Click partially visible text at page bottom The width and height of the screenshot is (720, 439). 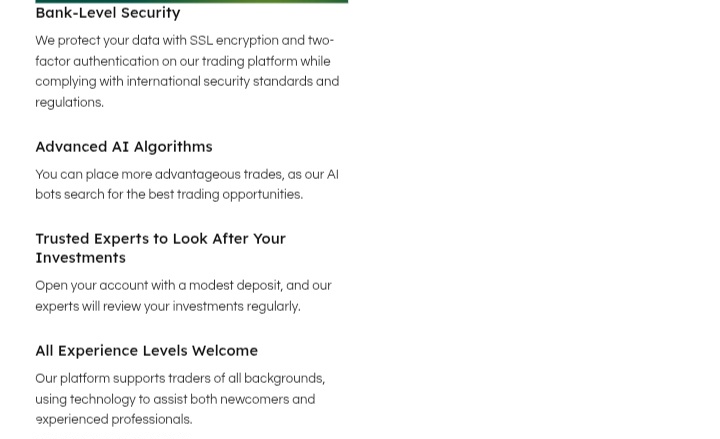112,436
